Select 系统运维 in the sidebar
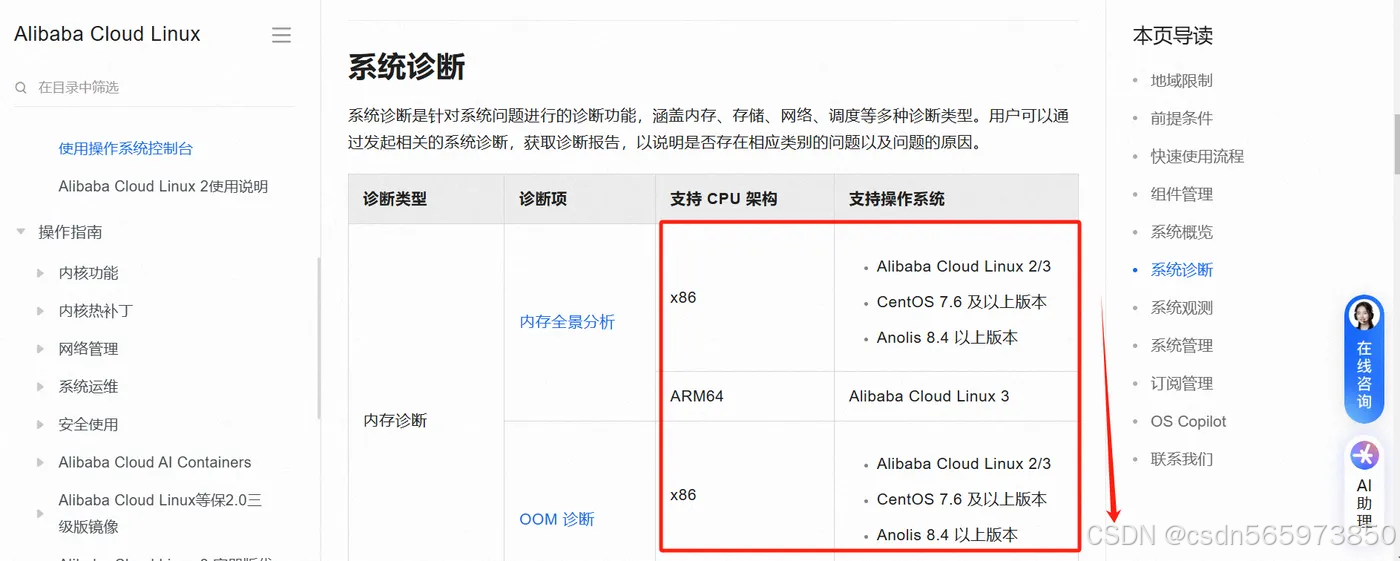The height and width of the screenshot is (561, 1400). pyautogui.click(x=88, y=387)
